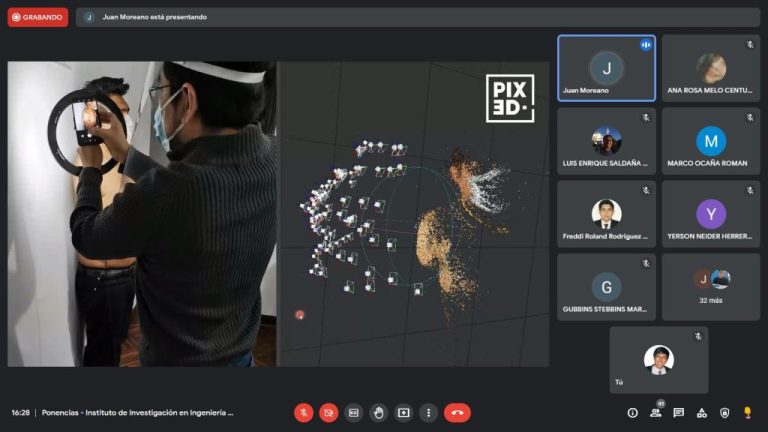Raise your hand
The height and width of the screenshot is (432, 768).
(379, 412)
